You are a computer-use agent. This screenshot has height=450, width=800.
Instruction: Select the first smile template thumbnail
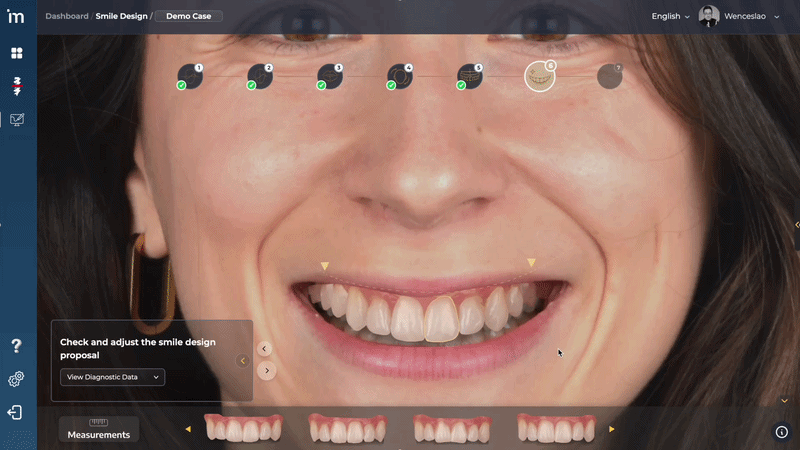pyautogui.click(x=243, y=429)
